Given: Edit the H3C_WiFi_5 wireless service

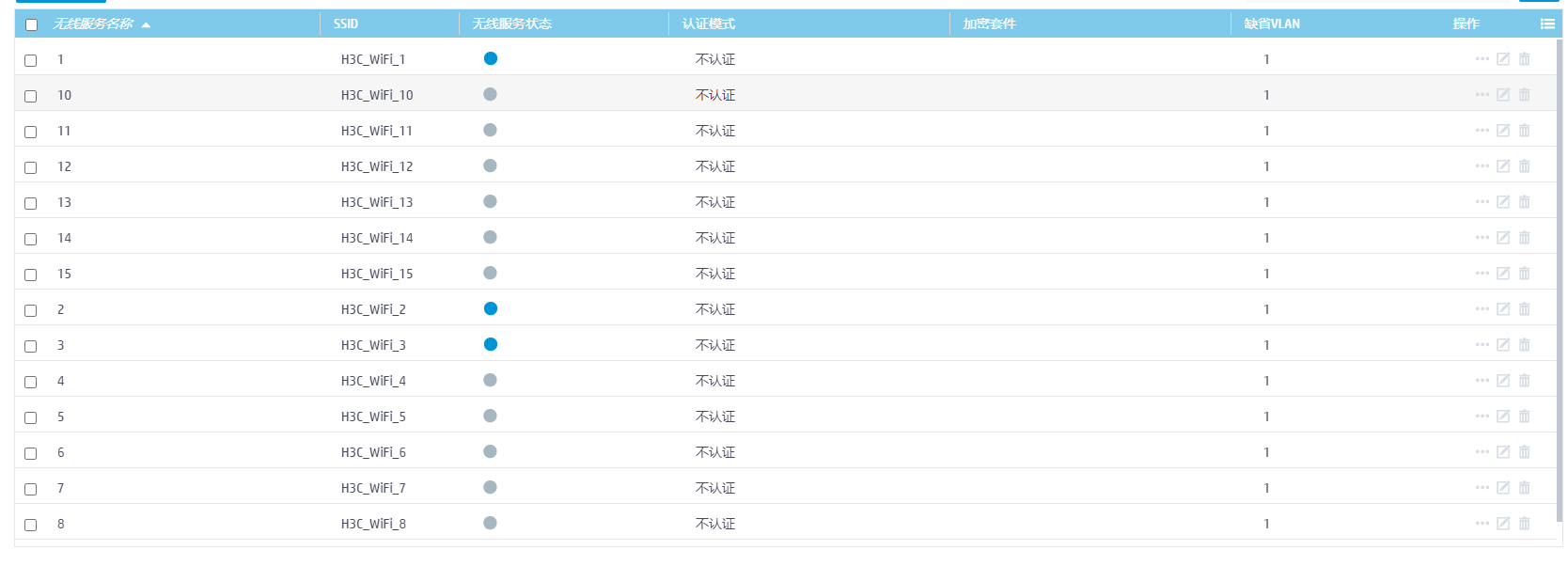Looking at the screenshot, I should 1503,417.
